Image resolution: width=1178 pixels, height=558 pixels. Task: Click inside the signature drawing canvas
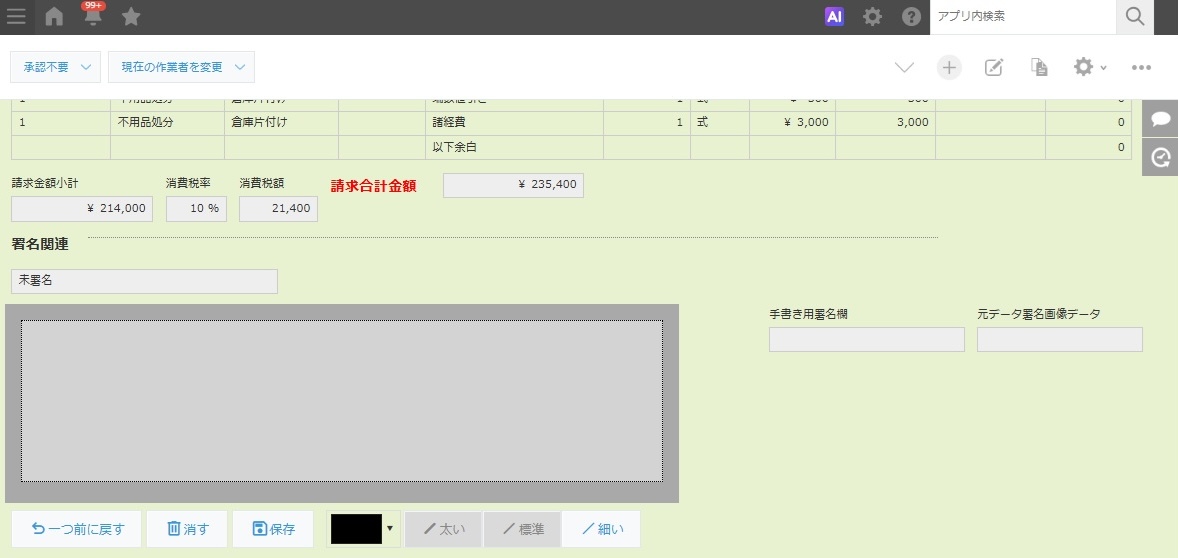tap(342, 401)
